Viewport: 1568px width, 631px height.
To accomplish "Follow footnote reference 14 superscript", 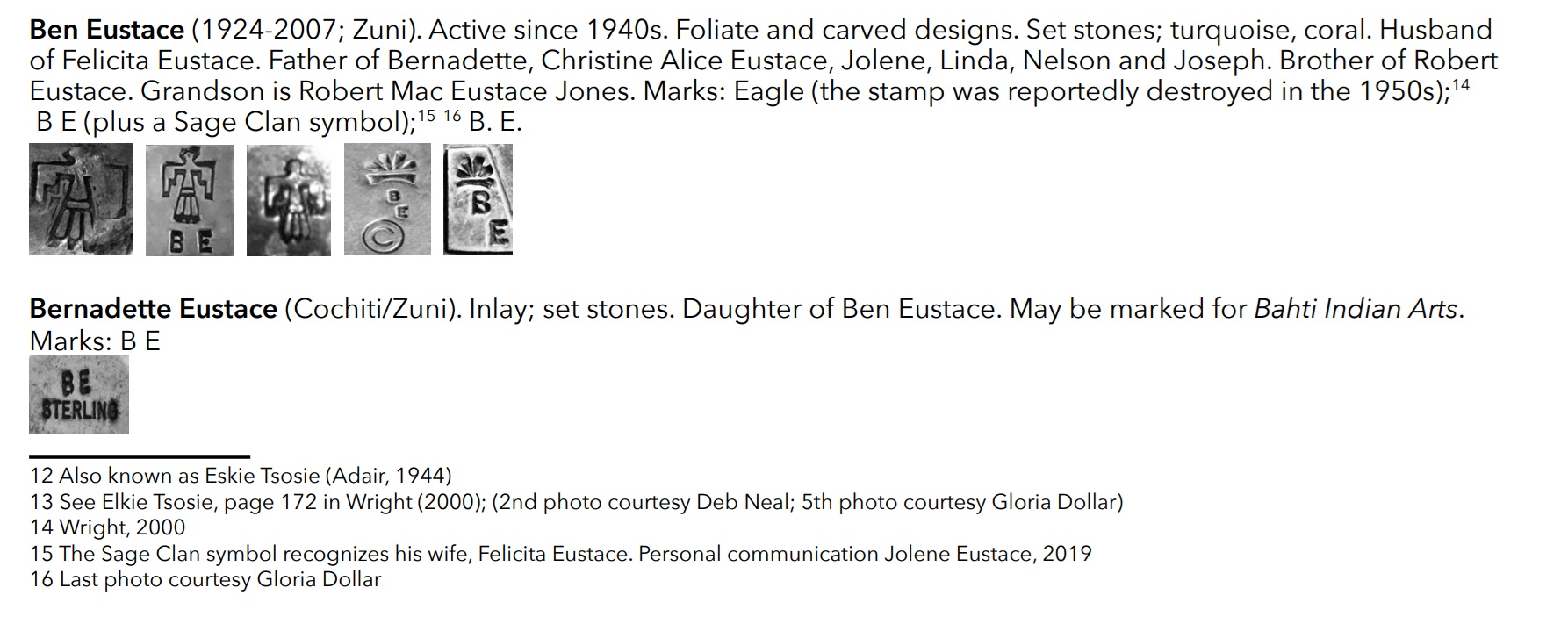I will (1462, 85).
